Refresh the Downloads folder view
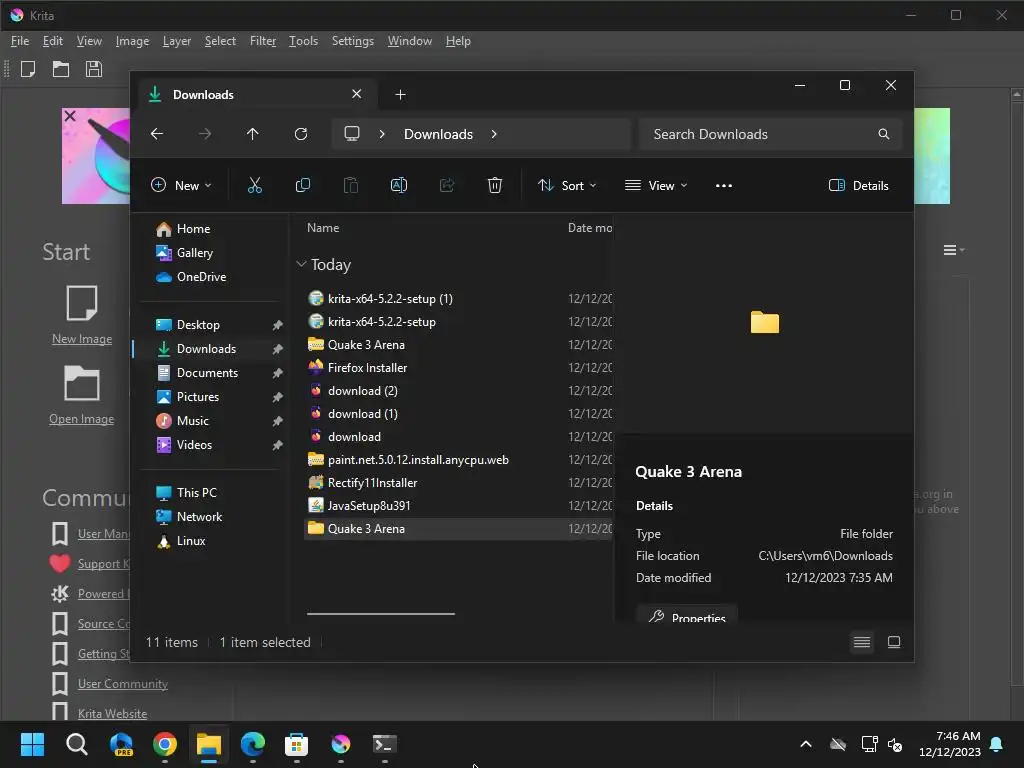The image size is (1024, 768). 301,134
